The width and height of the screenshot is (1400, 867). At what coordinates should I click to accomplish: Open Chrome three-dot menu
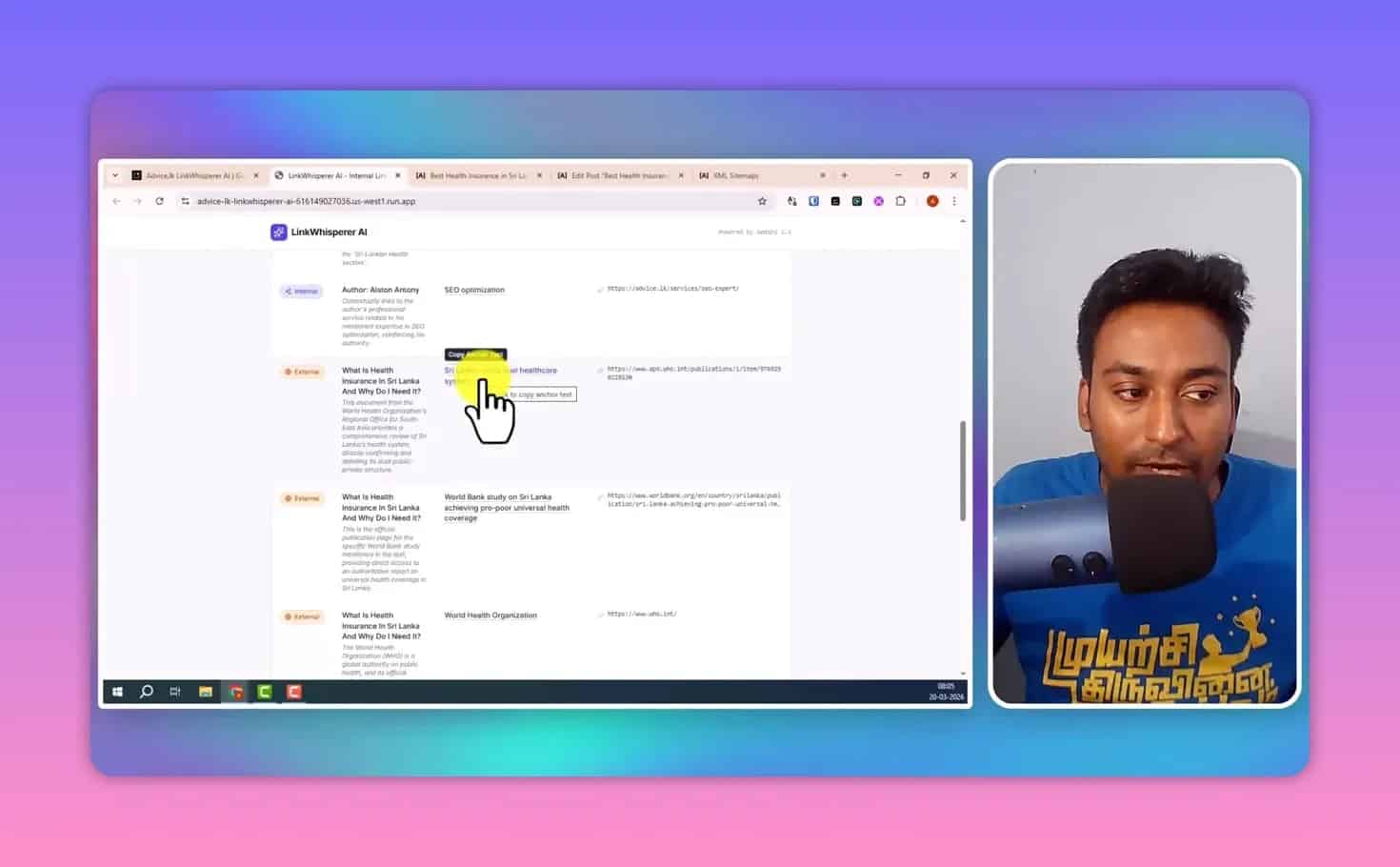point(953,201)
